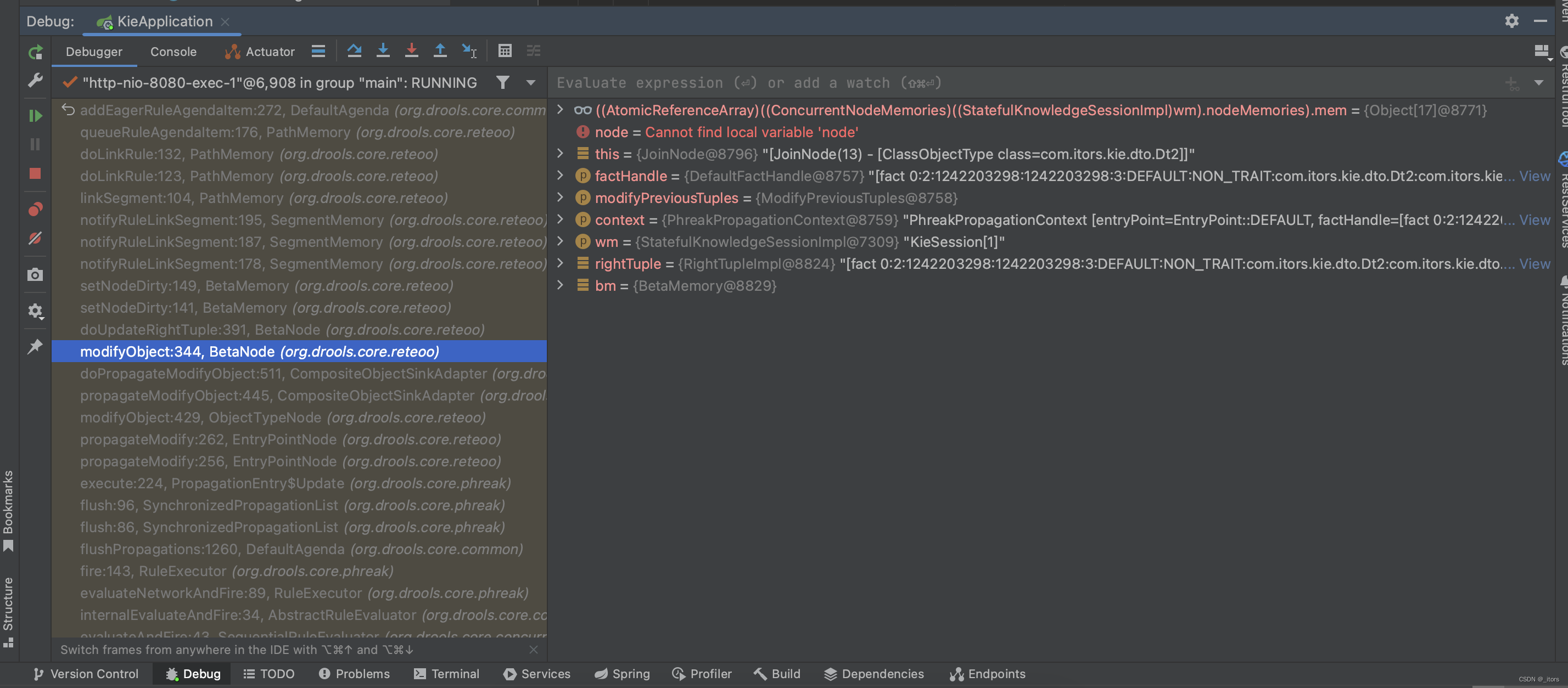Click the Step Over icon in debugger toolbar
This screenshot has width=1568, height=688.
click(352, 52)
